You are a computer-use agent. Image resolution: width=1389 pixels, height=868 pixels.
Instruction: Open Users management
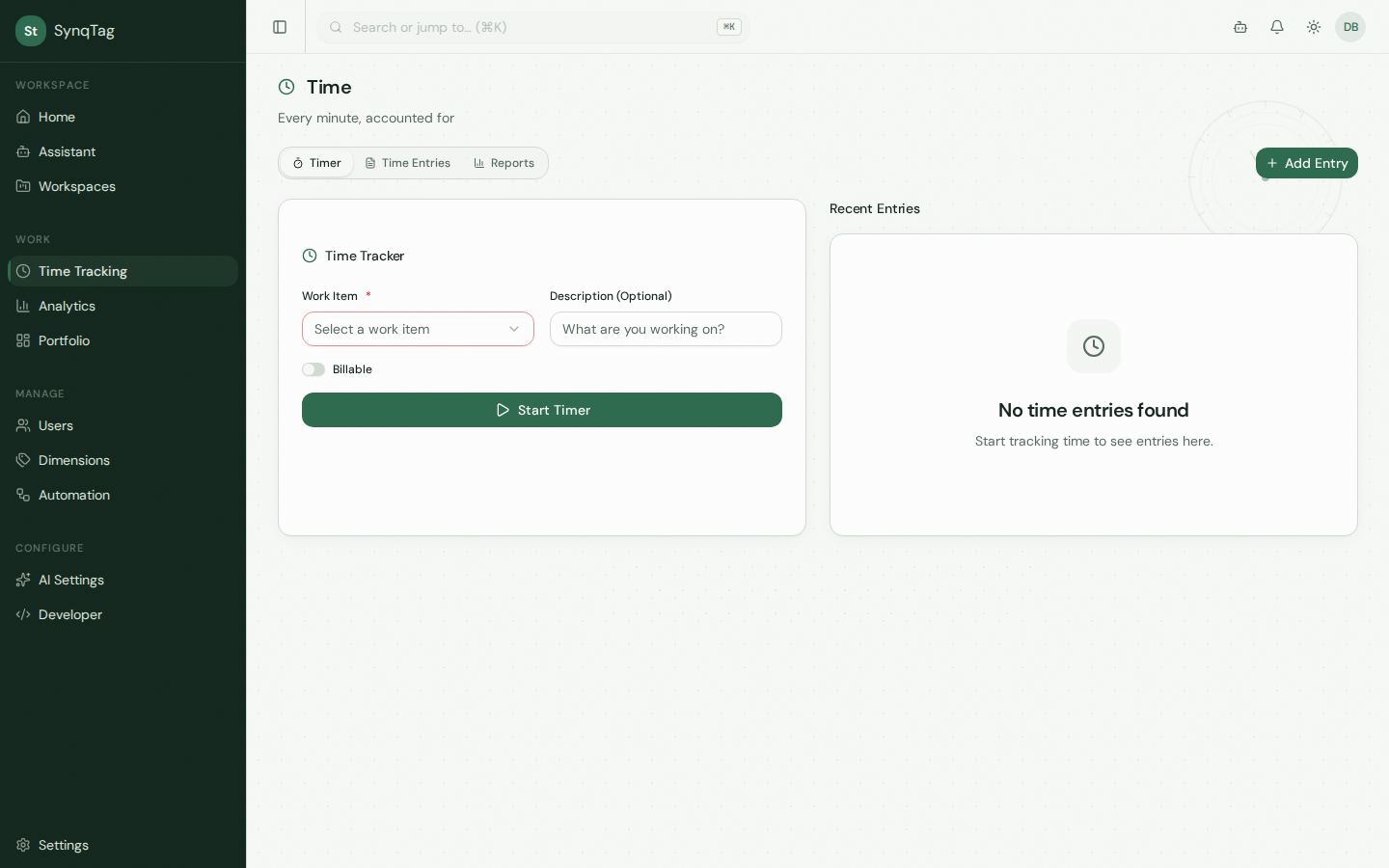[x=123, y=425]
